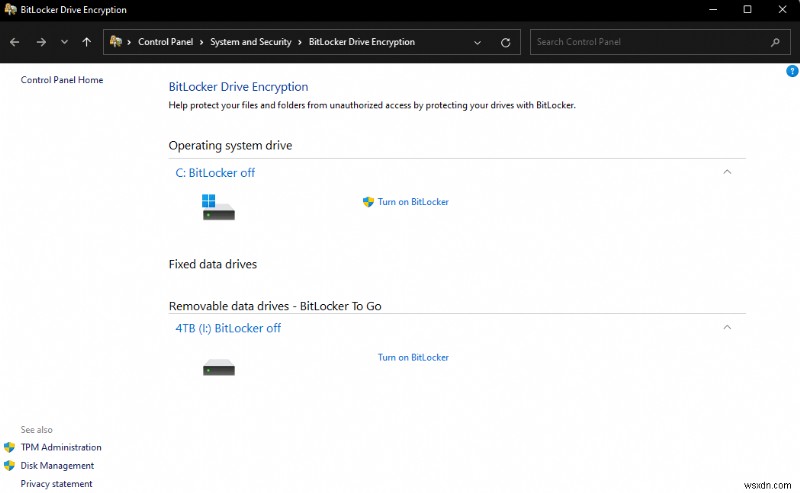
Task: Open recent locations dropdown arrow
Action: coord(64,42)
